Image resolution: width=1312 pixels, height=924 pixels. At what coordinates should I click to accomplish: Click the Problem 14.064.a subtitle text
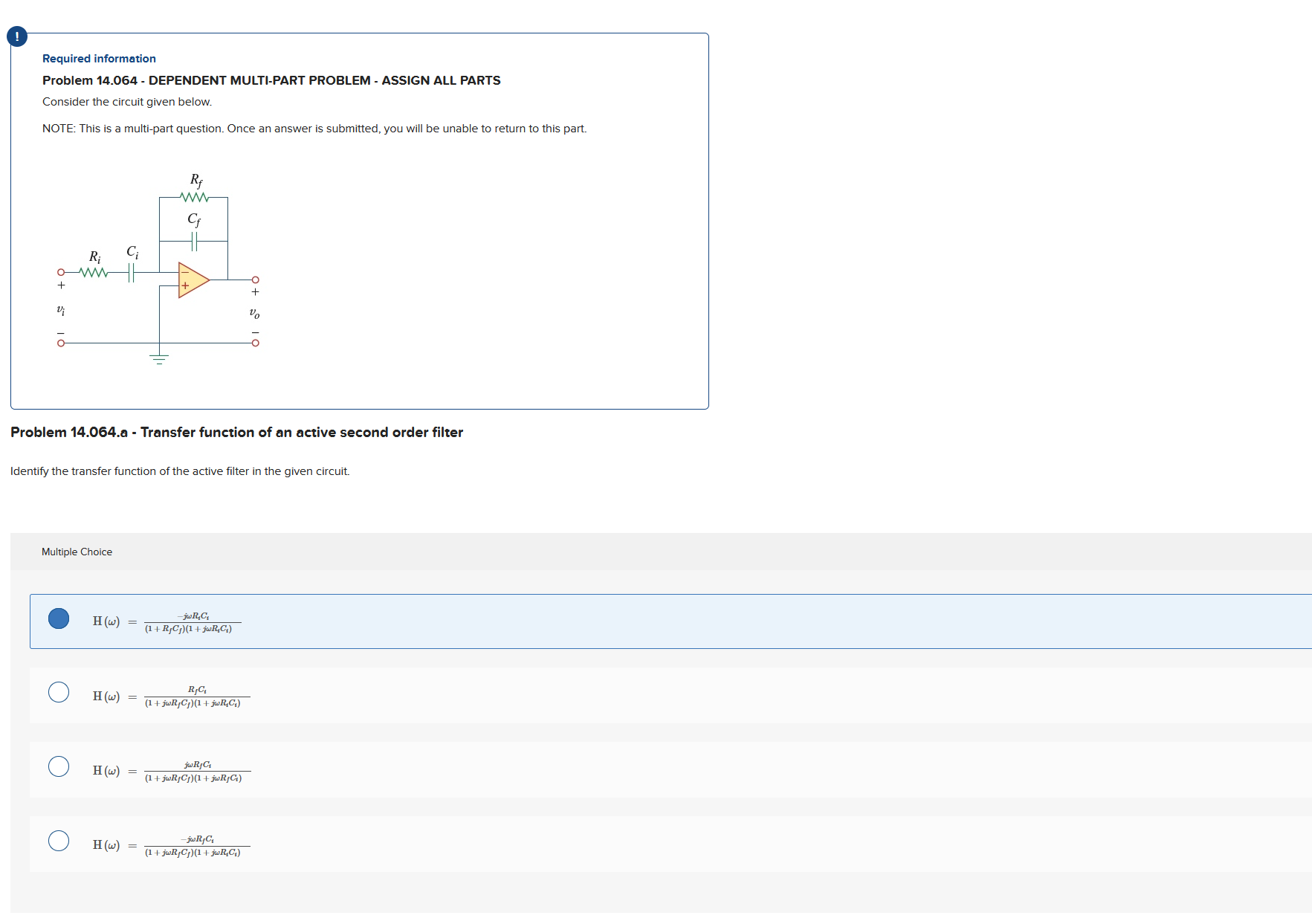click(x=236, y=432)
